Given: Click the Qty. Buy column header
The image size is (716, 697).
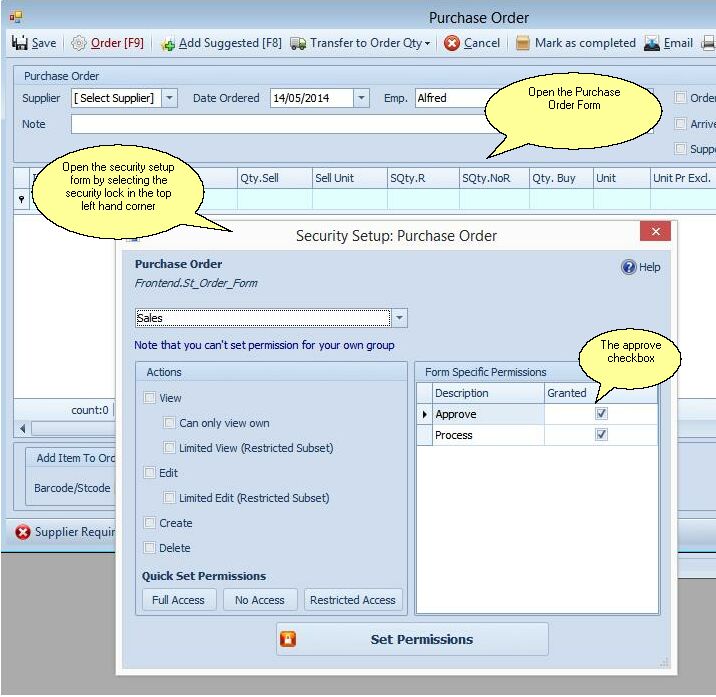Looking at the screenshot, I should click(x=562, y=178).
